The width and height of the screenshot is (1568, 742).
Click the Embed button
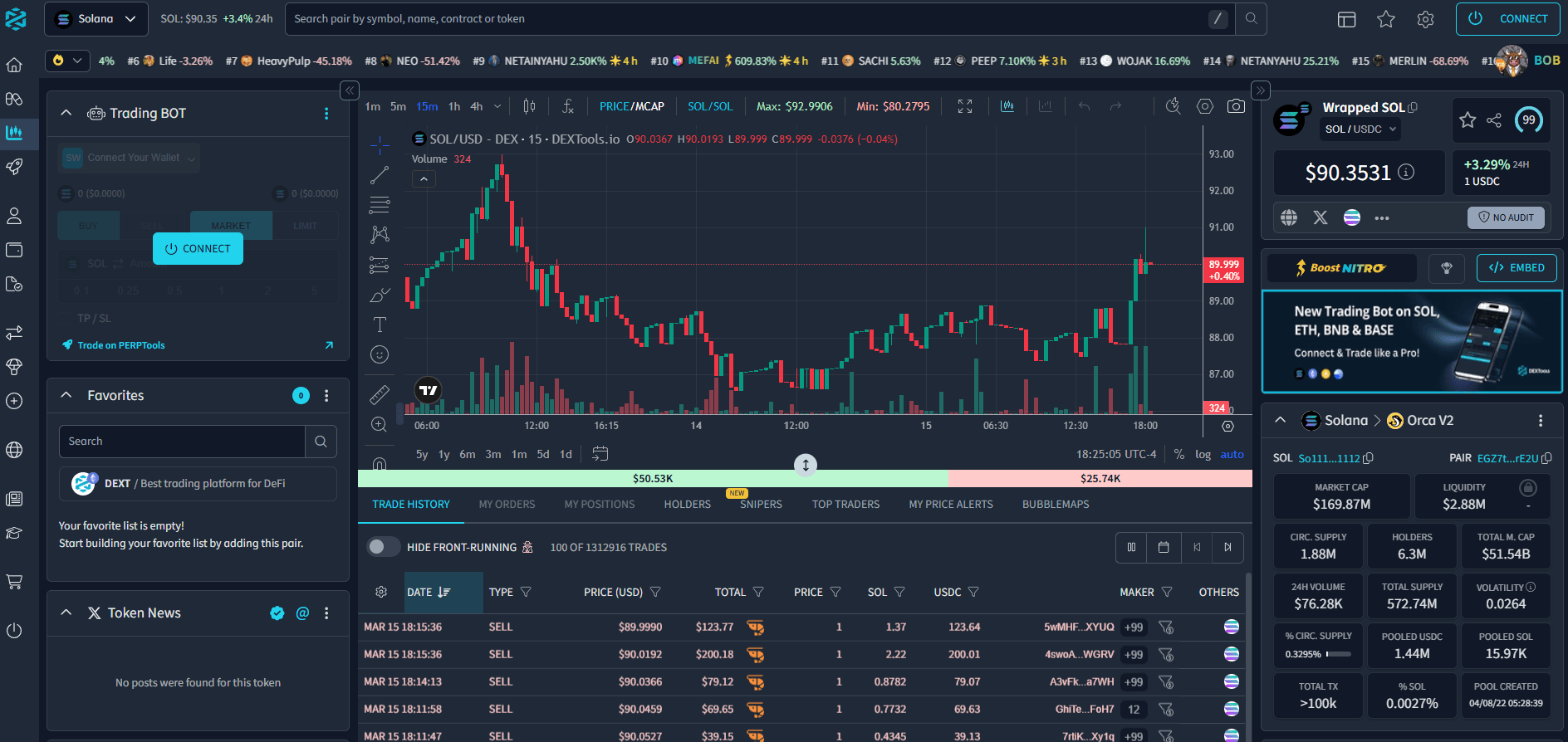pyautogui.click(x=1517, y=267)
